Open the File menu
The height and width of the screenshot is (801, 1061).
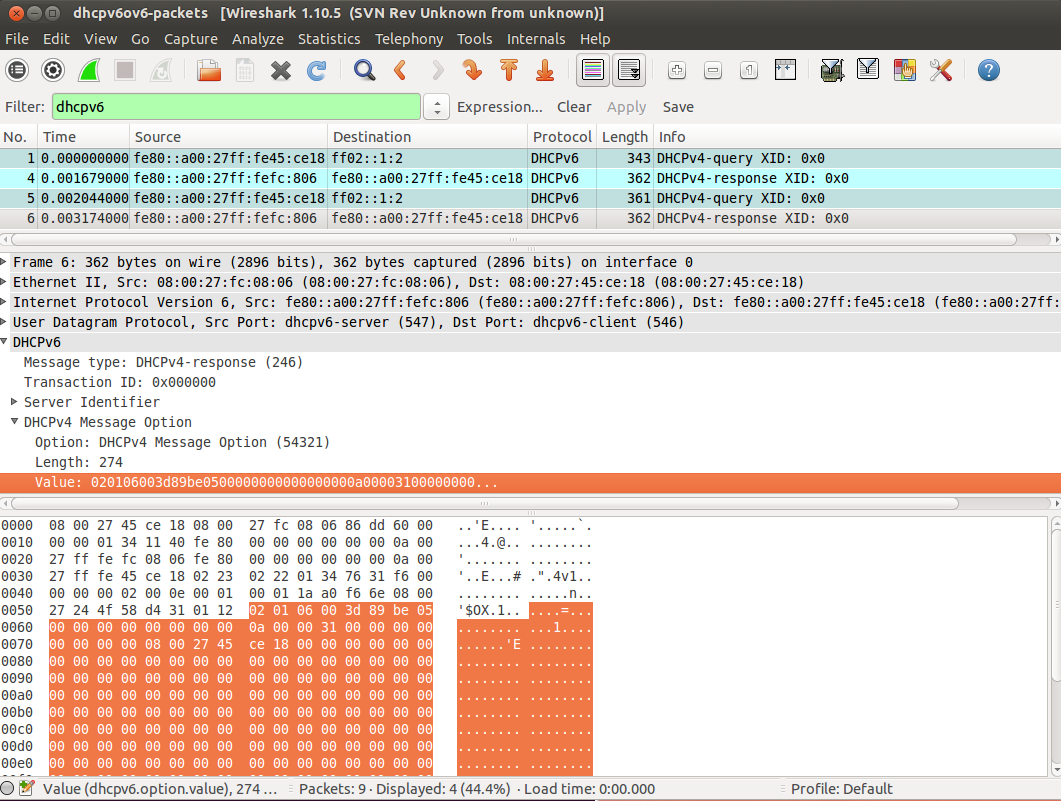point(17,39)
